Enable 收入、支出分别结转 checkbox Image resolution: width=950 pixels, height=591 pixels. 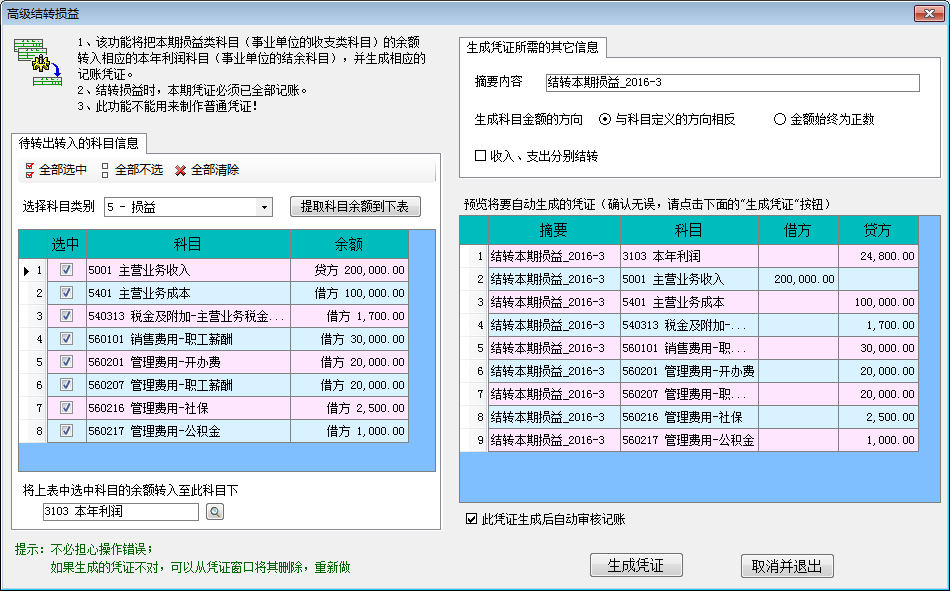coord(480,156)
